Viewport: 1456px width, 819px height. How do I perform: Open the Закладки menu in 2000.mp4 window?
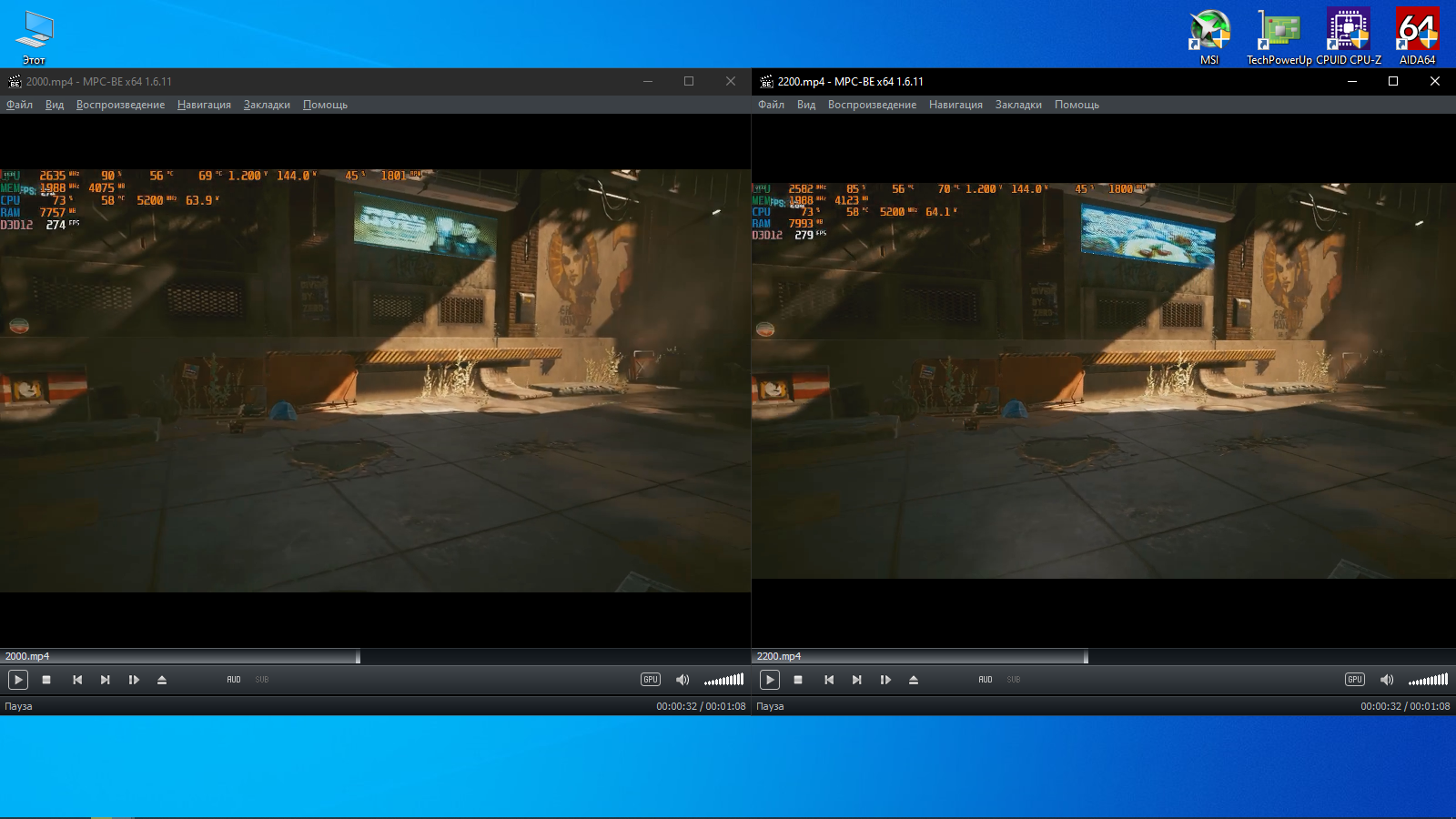coord(267,105)
